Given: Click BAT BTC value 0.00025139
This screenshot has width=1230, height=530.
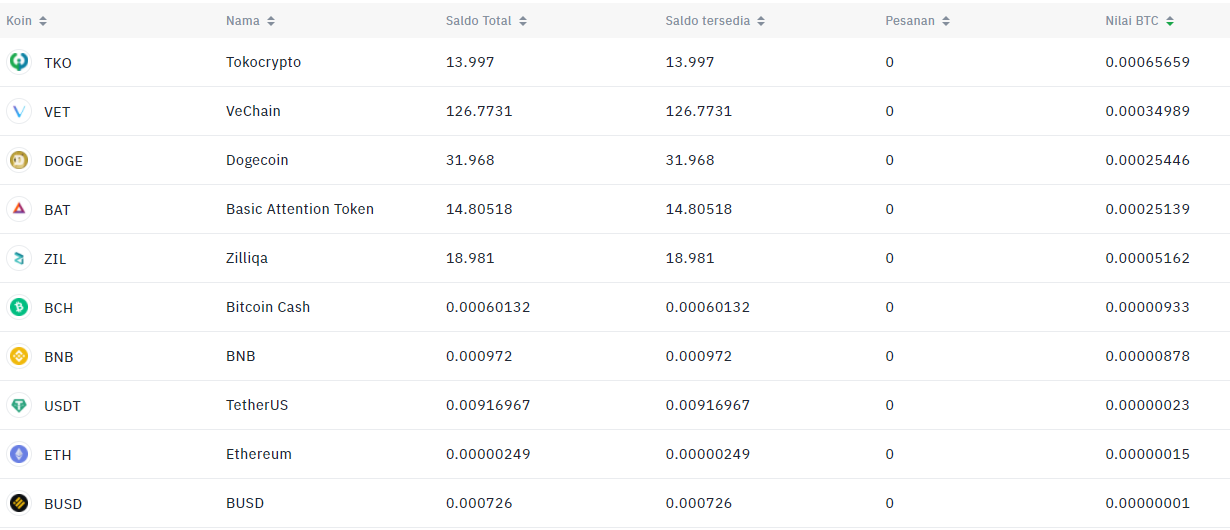Looking at the screenshot, I should pyautogui.click(x=1148, y=209).
